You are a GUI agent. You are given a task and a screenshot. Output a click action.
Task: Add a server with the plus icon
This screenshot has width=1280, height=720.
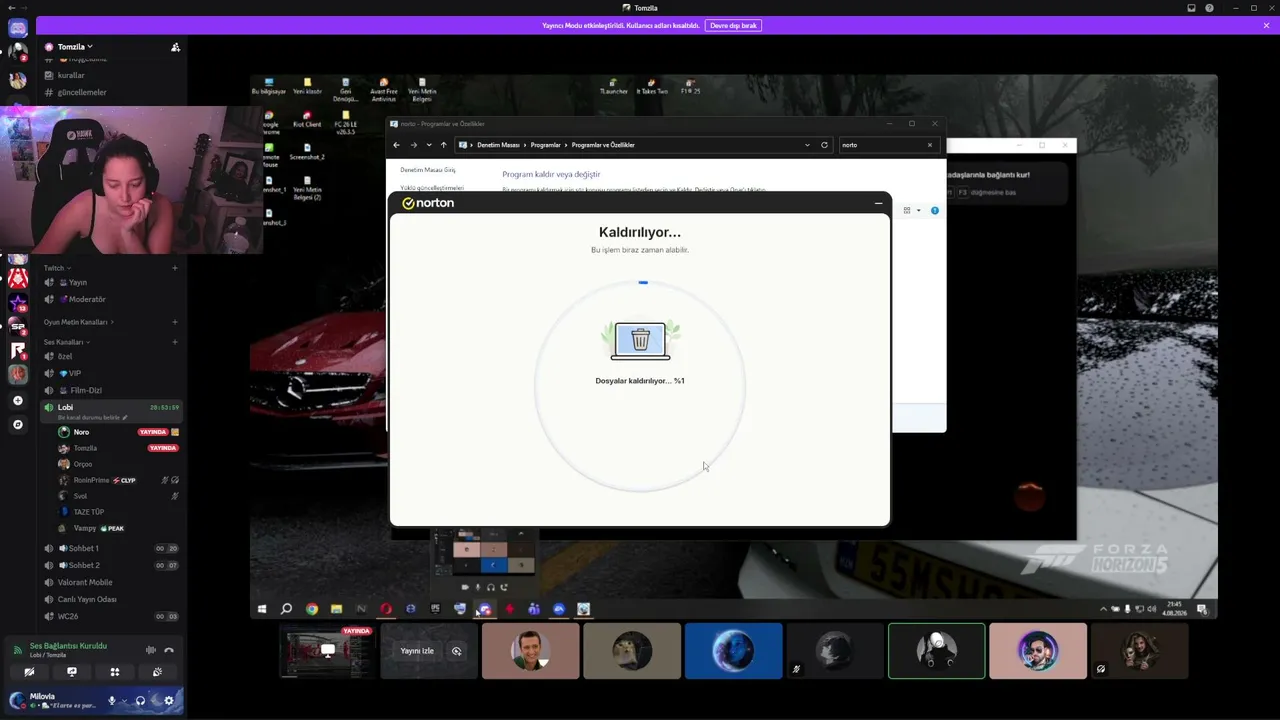tap(17, 400)
